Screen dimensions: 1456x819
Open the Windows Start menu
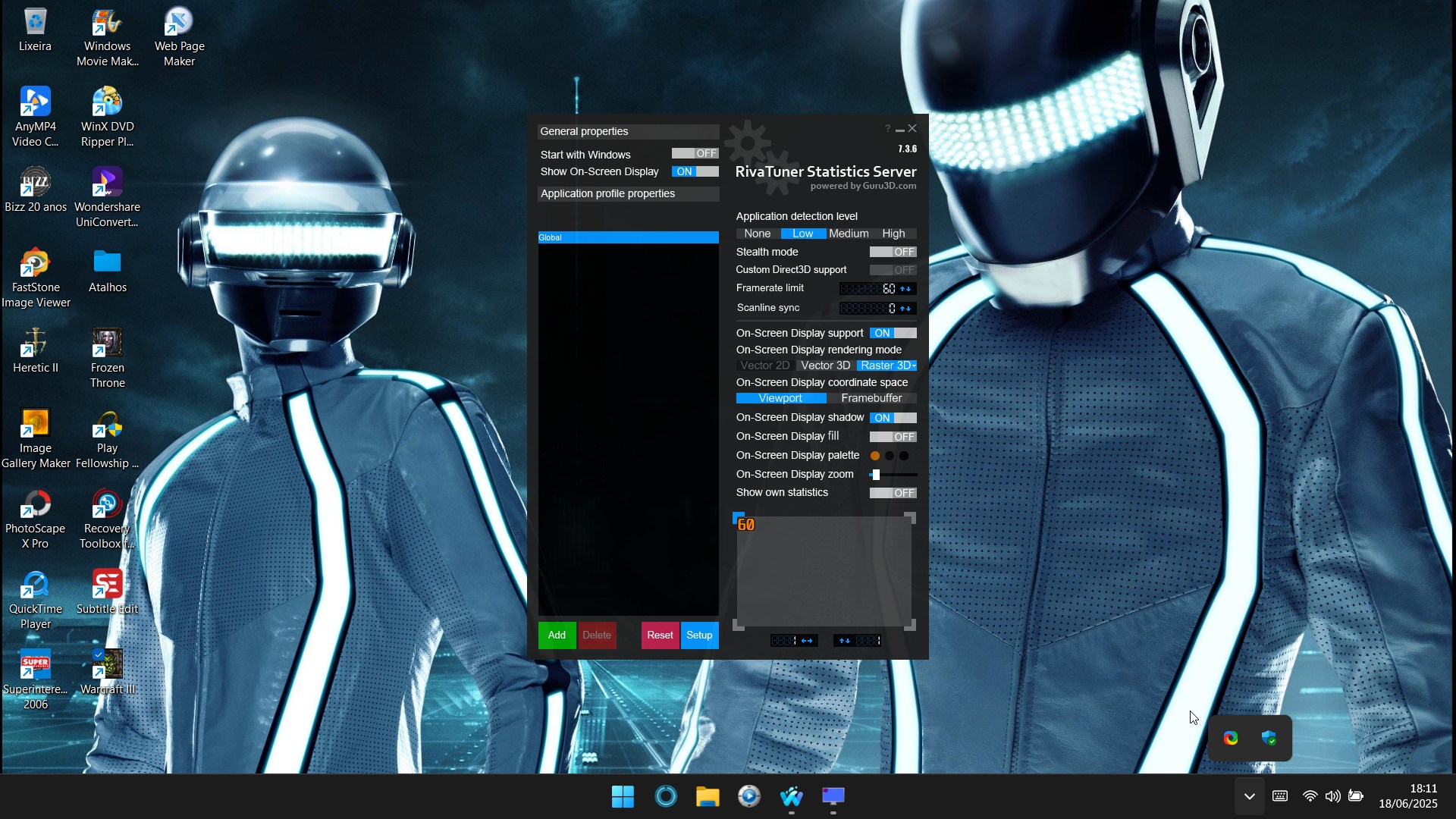tap(623, 796)
